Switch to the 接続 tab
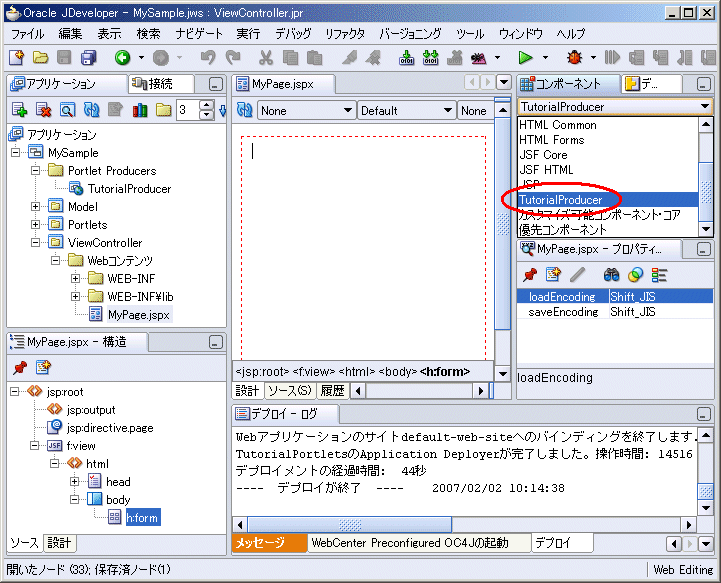This screenshot has height=583, width=721. pos(160,84)
